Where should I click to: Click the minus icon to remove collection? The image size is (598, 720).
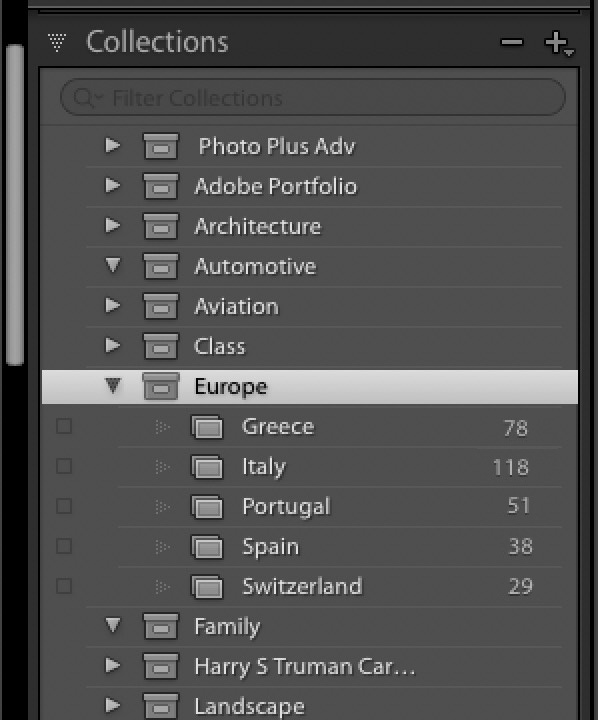coord(512,43)
